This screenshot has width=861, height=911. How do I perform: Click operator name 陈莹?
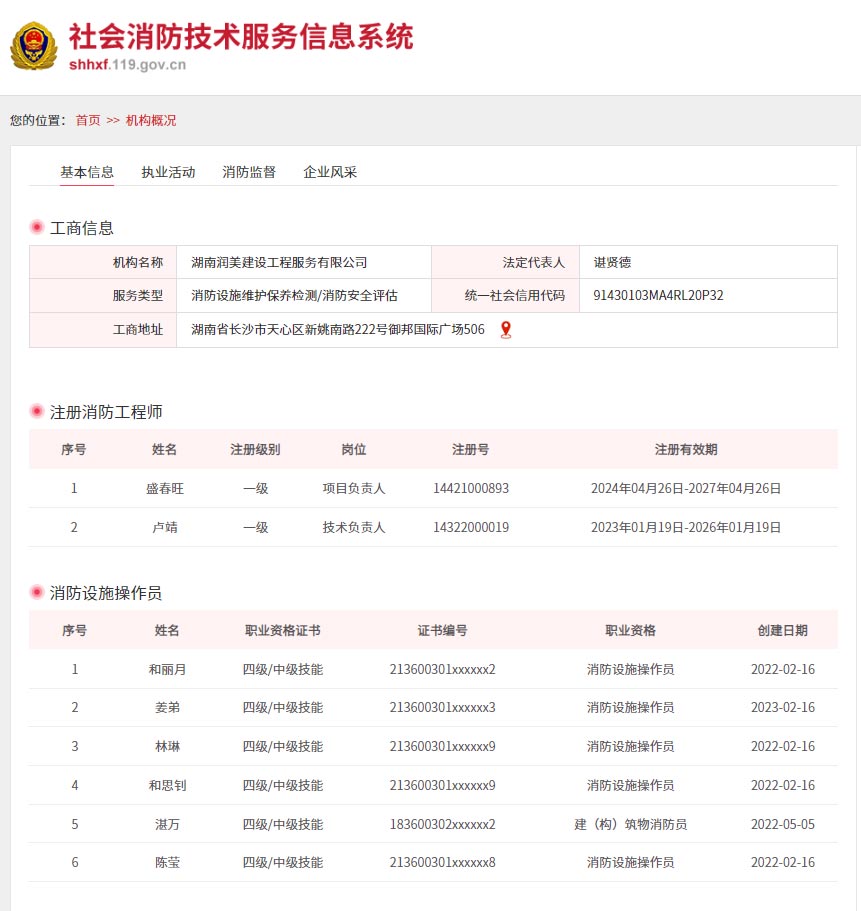(167, 863)
